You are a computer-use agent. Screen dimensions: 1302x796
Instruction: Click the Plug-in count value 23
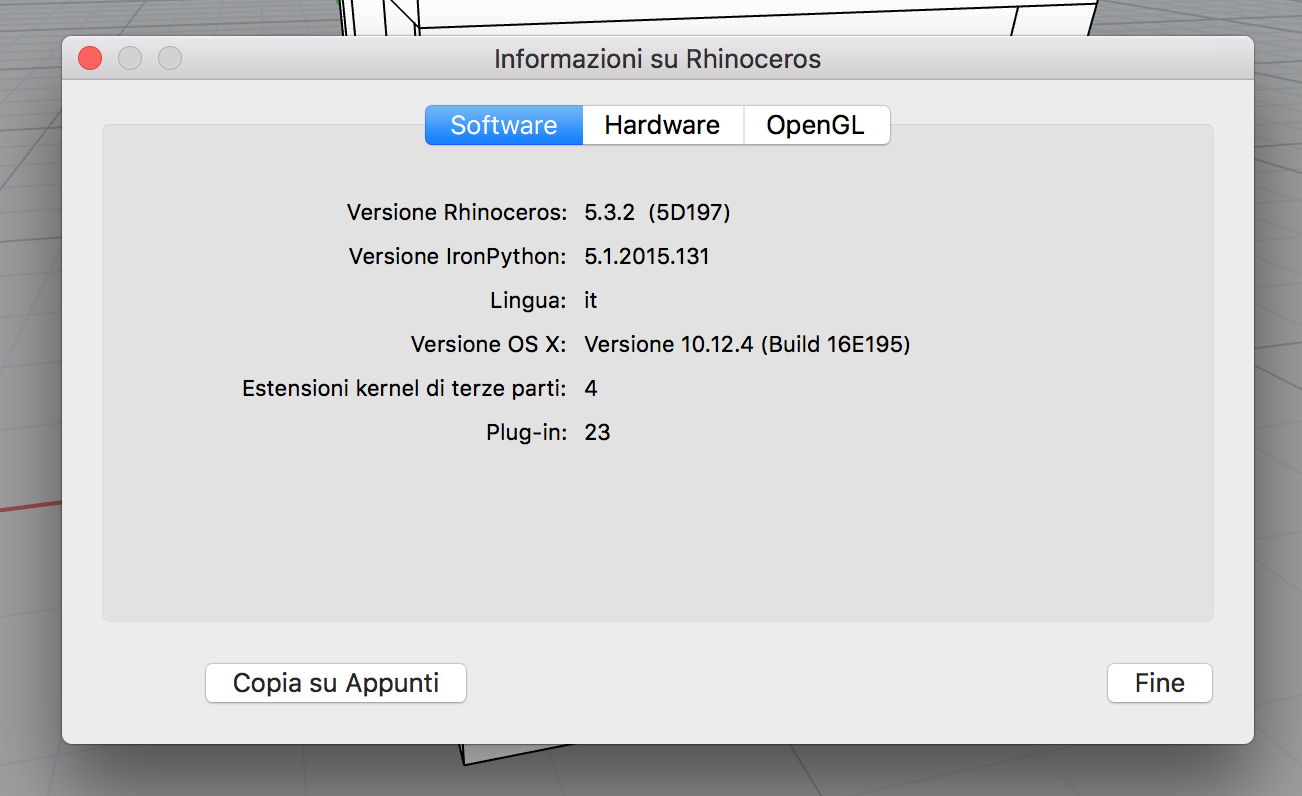pyautogui.click(x=597, y=432)
